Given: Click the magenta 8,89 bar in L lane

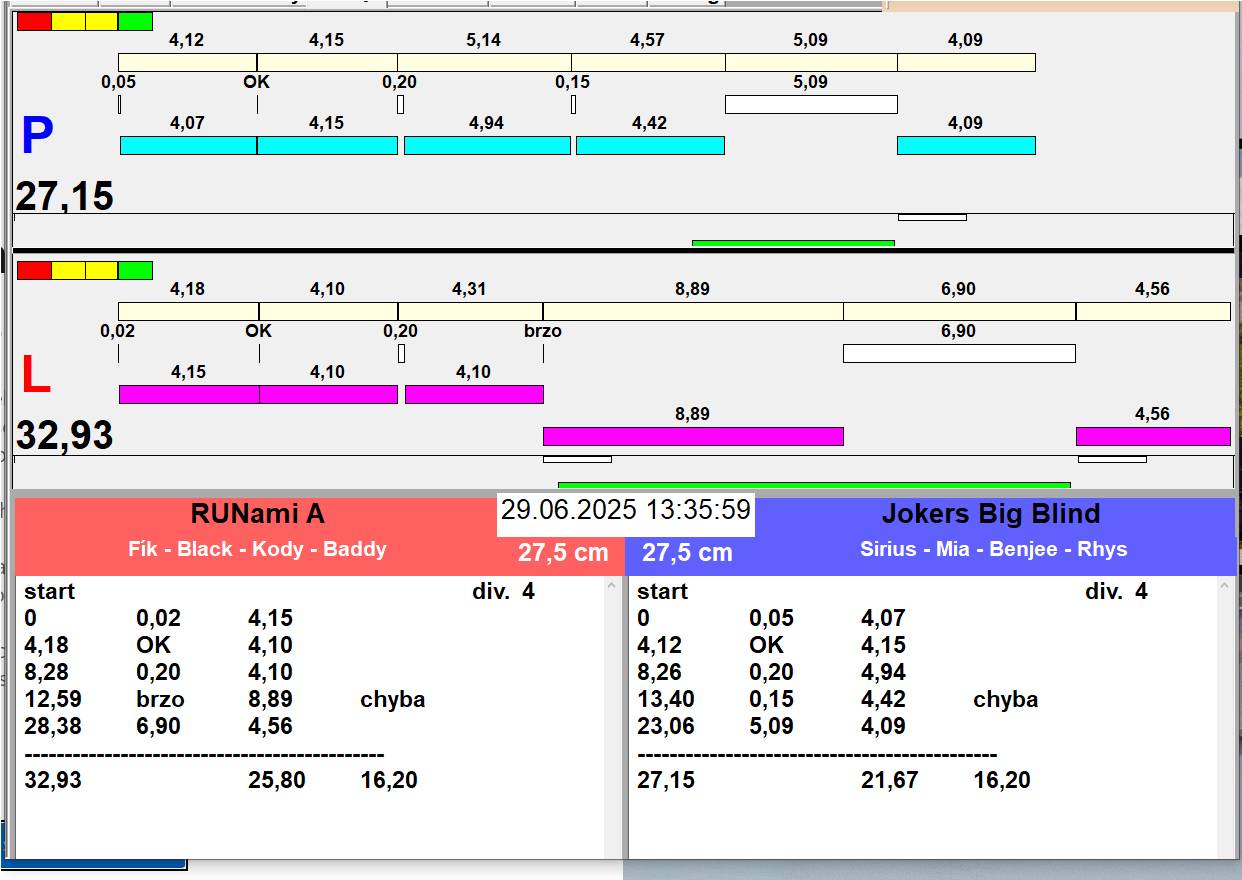Looking at the screenshot, I should [693, 436].
